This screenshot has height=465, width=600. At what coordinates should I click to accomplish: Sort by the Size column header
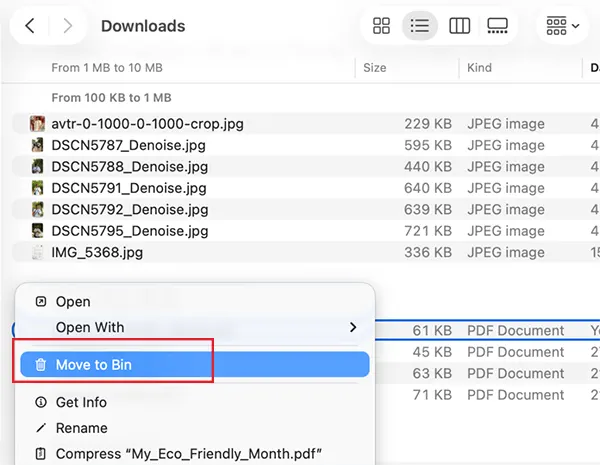click(375, 68)
